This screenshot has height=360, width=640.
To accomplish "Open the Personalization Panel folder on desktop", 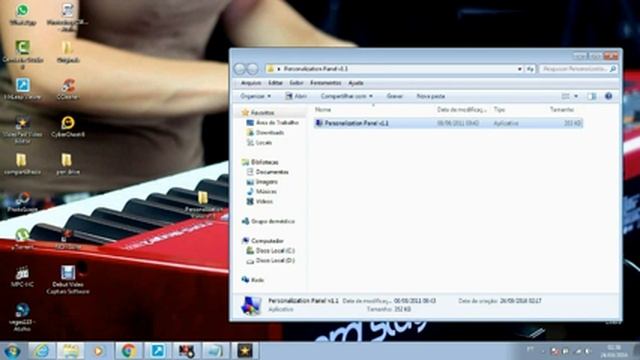I will coord(203,204).
